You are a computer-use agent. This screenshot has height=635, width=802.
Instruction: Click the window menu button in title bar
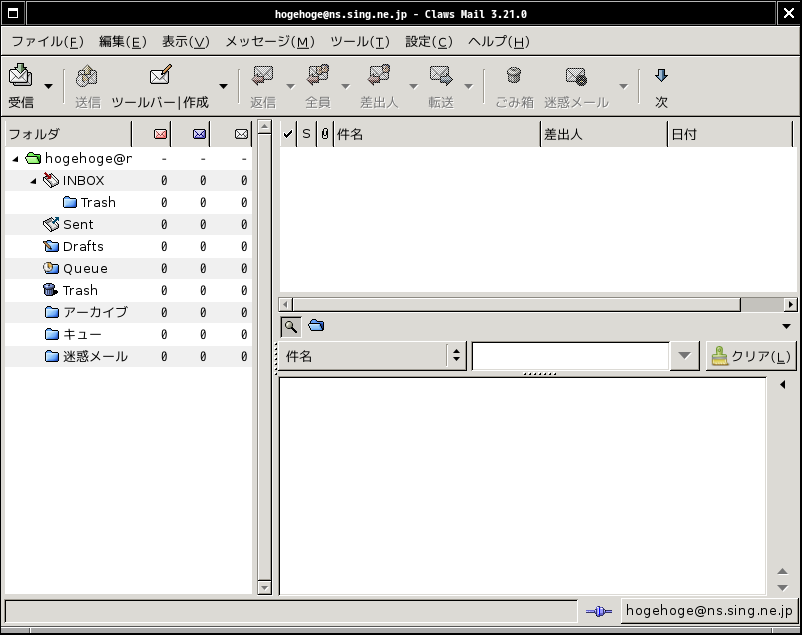(13, 13)
